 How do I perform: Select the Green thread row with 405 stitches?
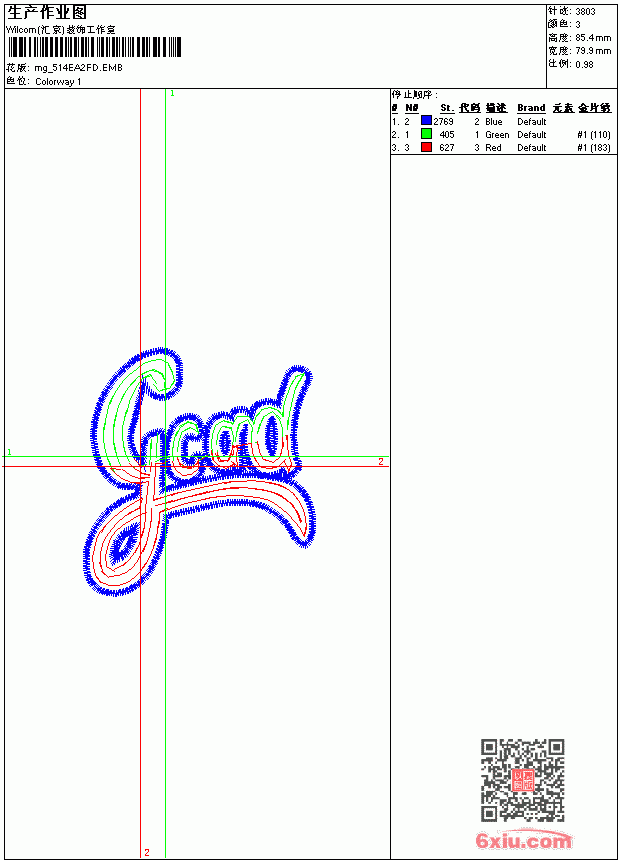pyautogui.click(x=501, y=134)
